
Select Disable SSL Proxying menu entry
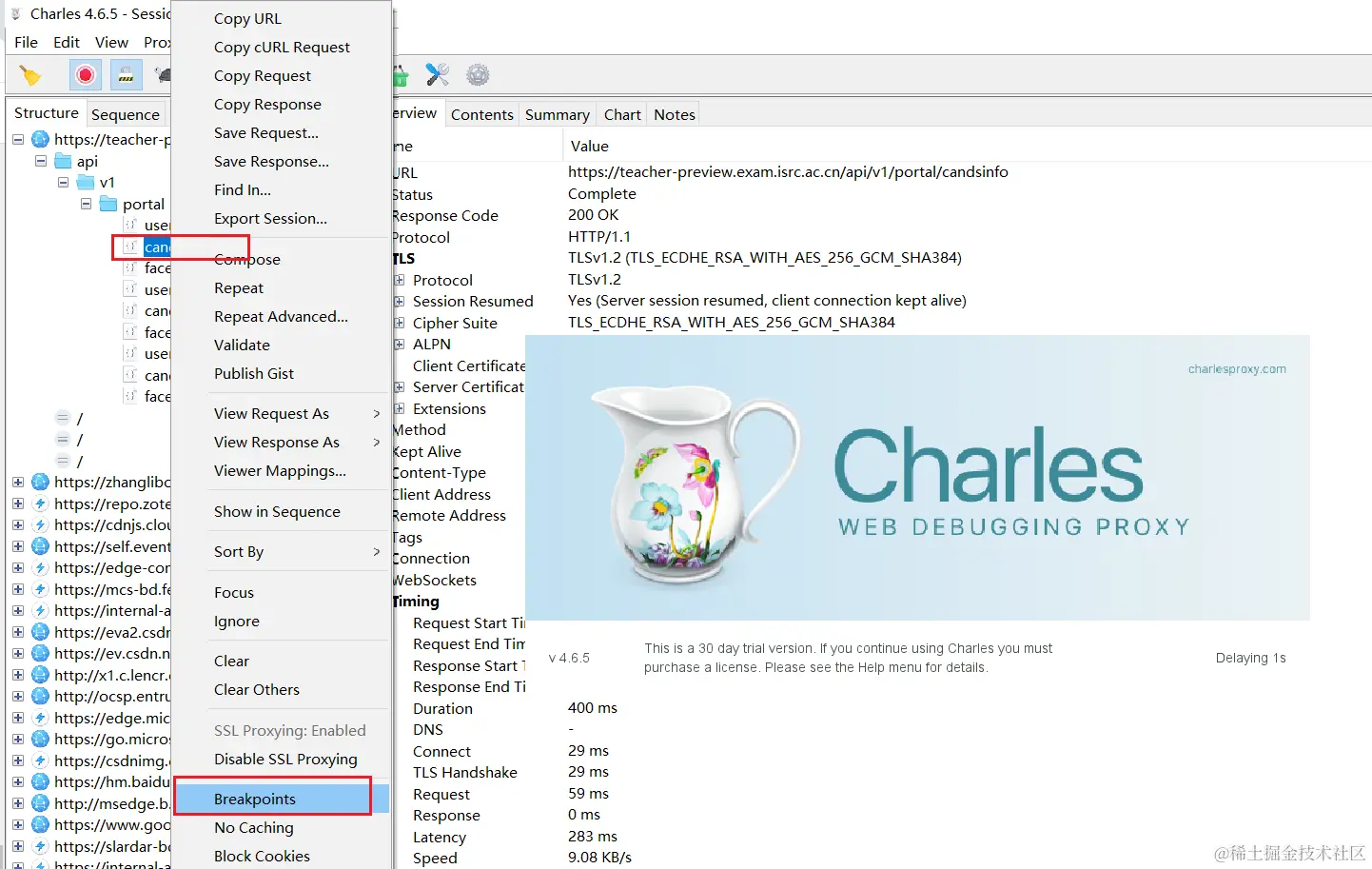(x=282, y=759)
